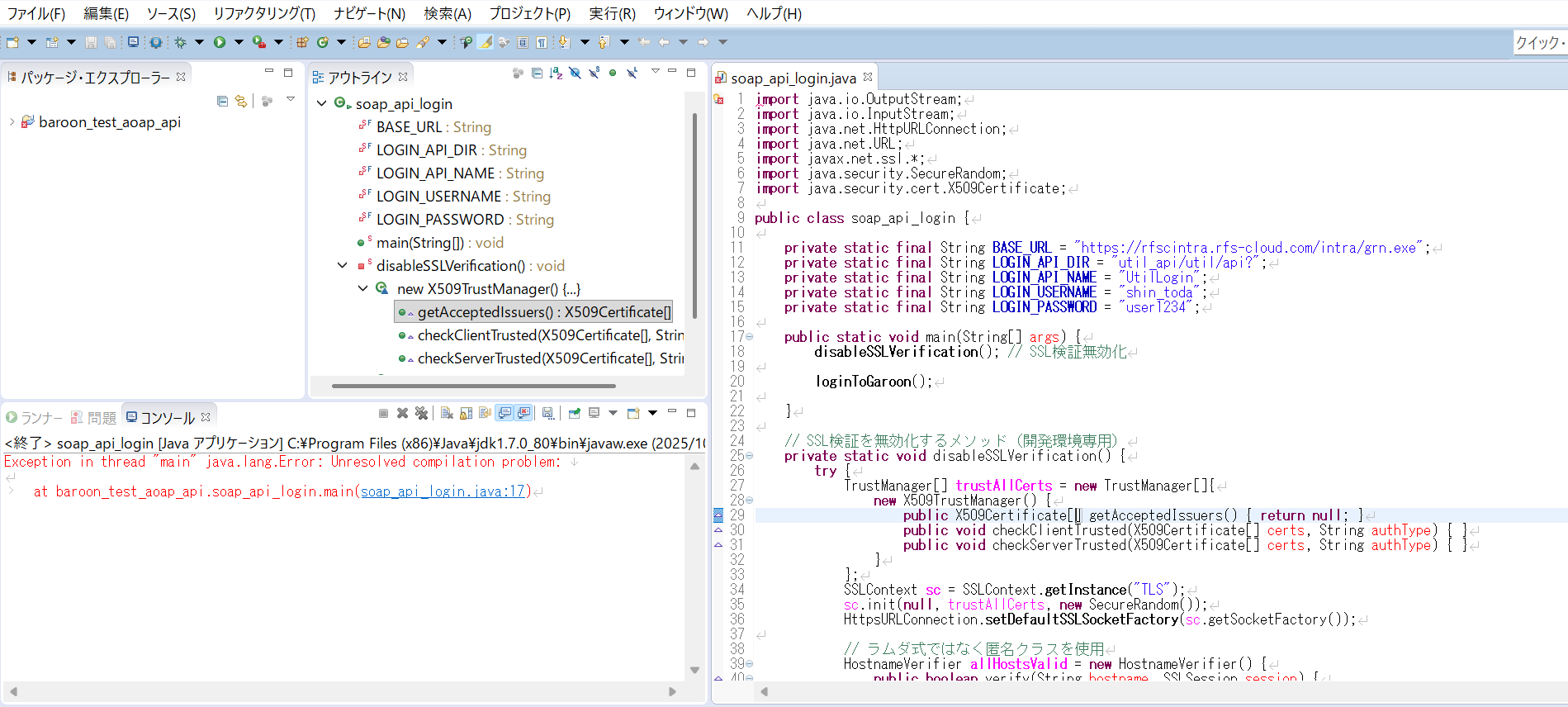Expand the baroon_test_aoap_api project node

click(x=12, y=122)
